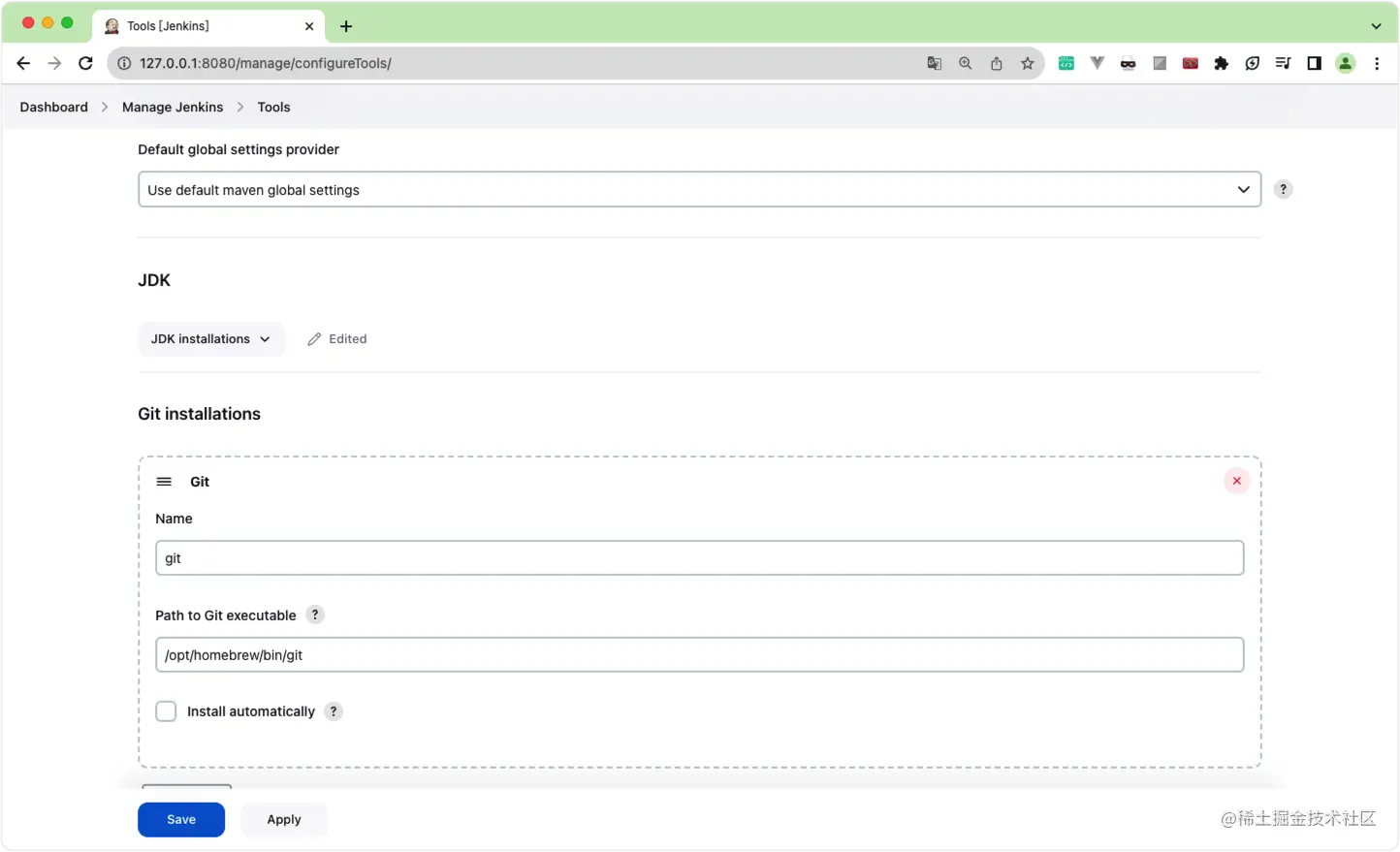Open the incognito-glasses extension icon
The width and height of the screenshot is (1400, 852).
click(1129, 64)
